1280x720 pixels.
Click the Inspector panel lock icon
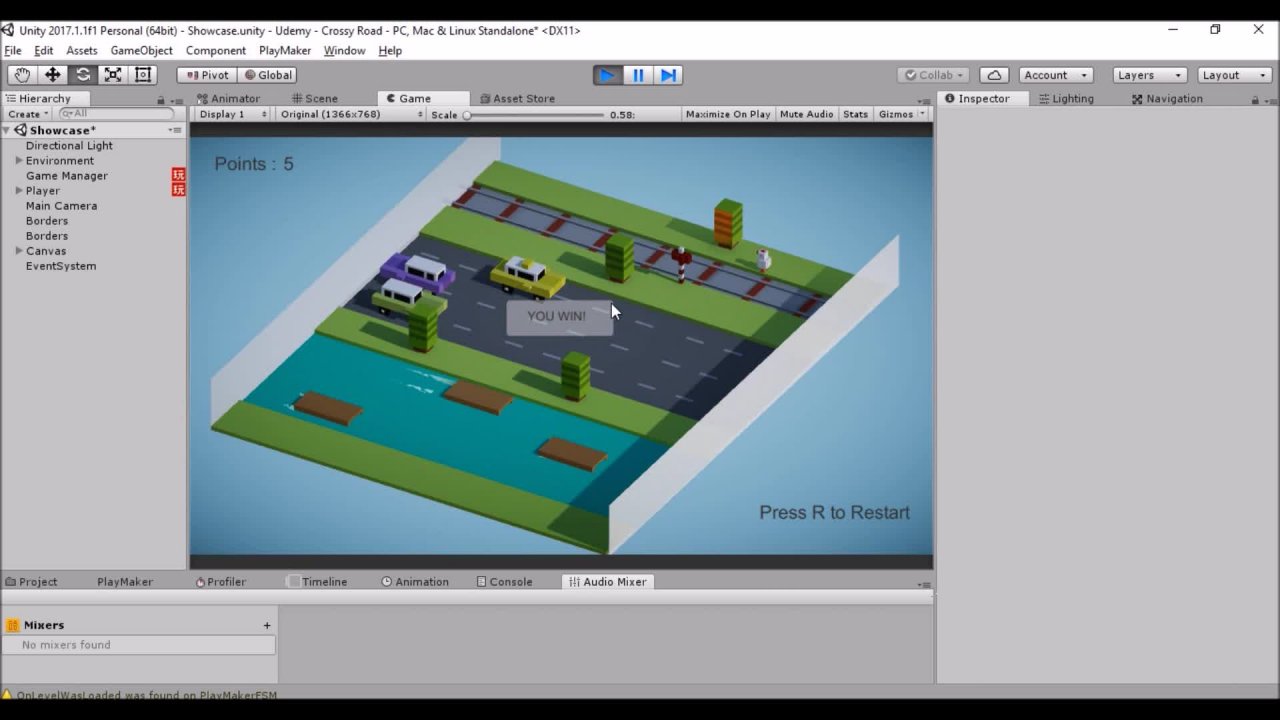(1254, 99)
